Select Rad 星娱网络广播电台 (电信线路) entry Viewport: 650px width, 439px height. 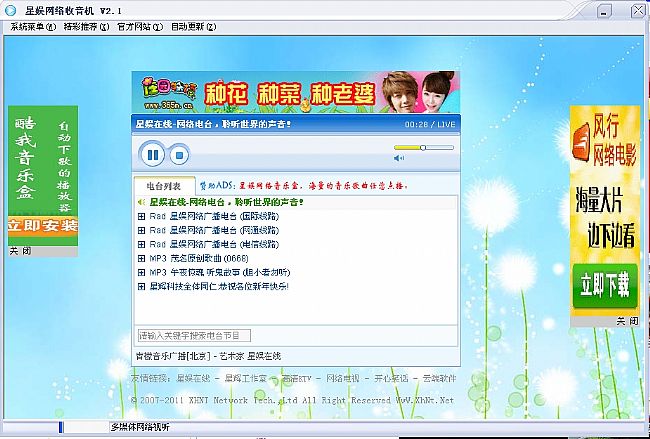click(x=214, y=244)
